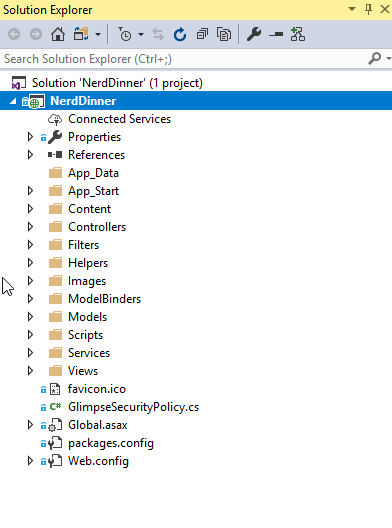Screen dimensions: 392x528
Task: Open the window position dropdown arrow
Action: pyautogui.click(x=352, y=9)
